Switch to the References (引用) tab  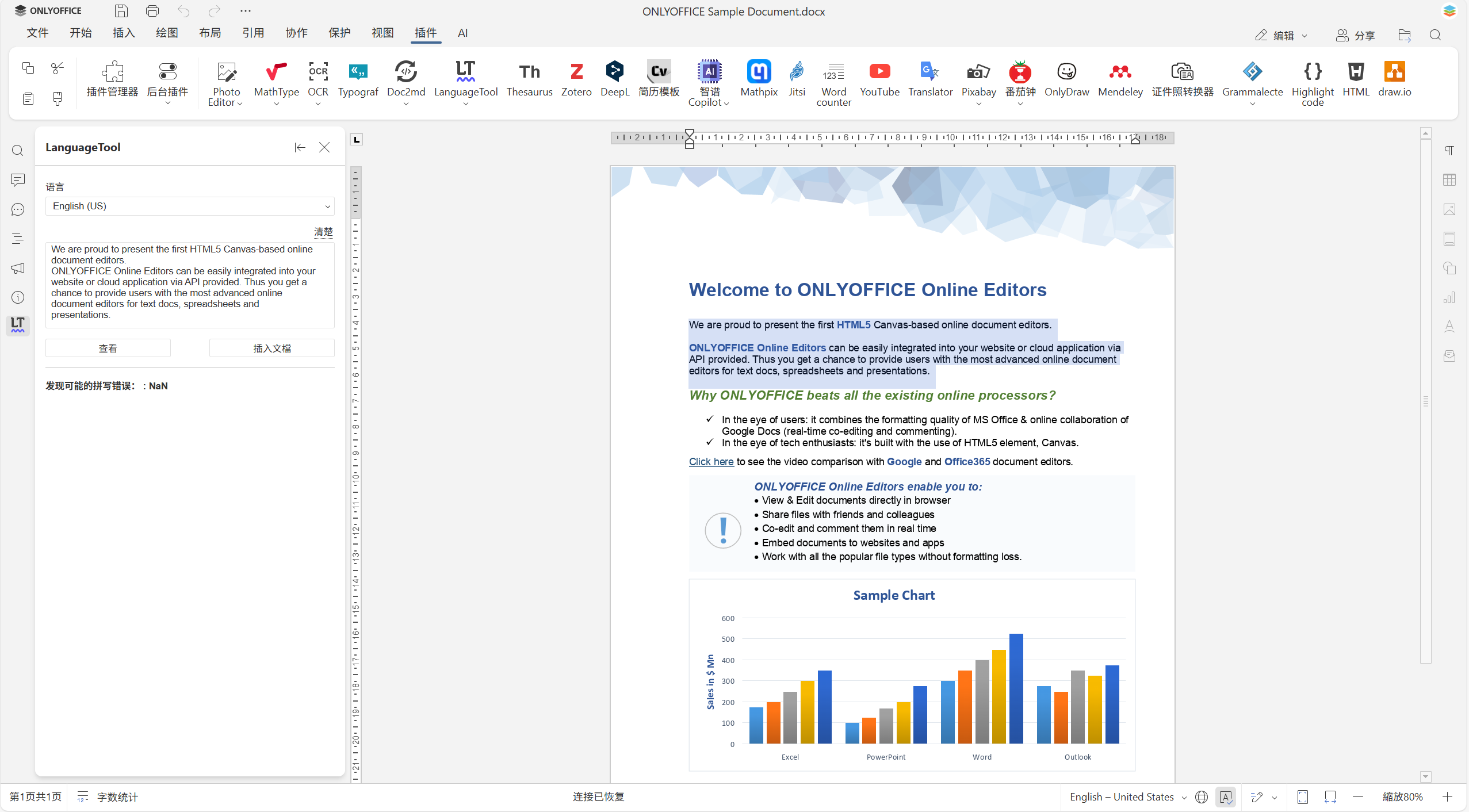pos(253,33)
